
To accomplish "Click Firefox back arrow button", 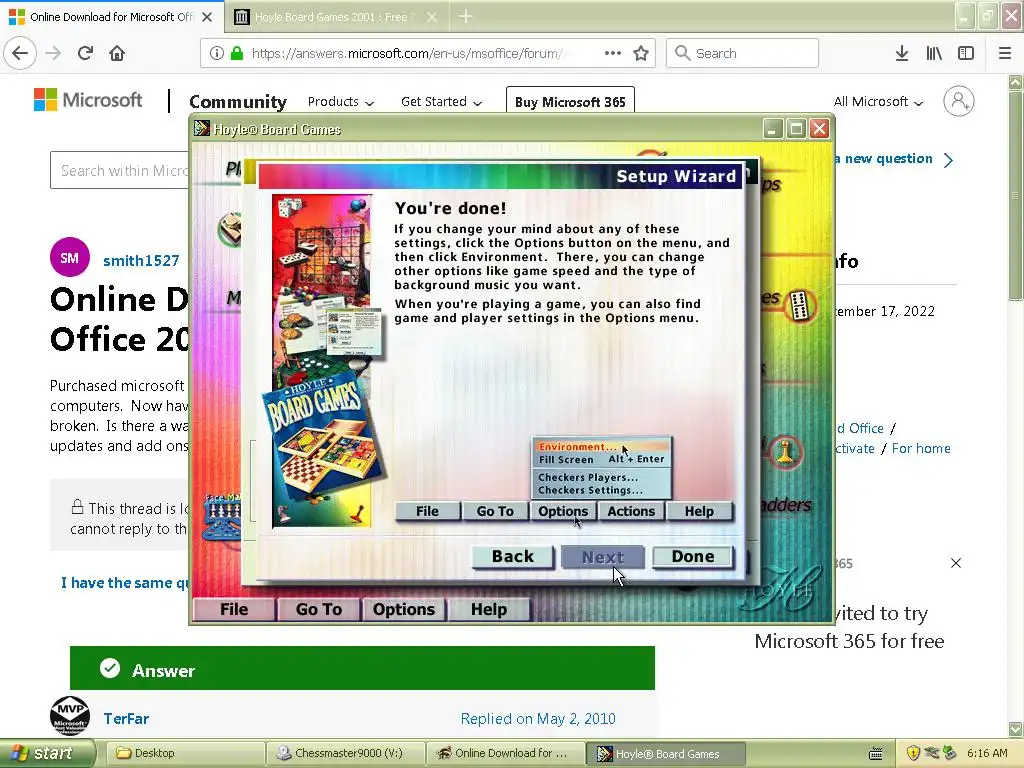I will click(x=20, y=53).
